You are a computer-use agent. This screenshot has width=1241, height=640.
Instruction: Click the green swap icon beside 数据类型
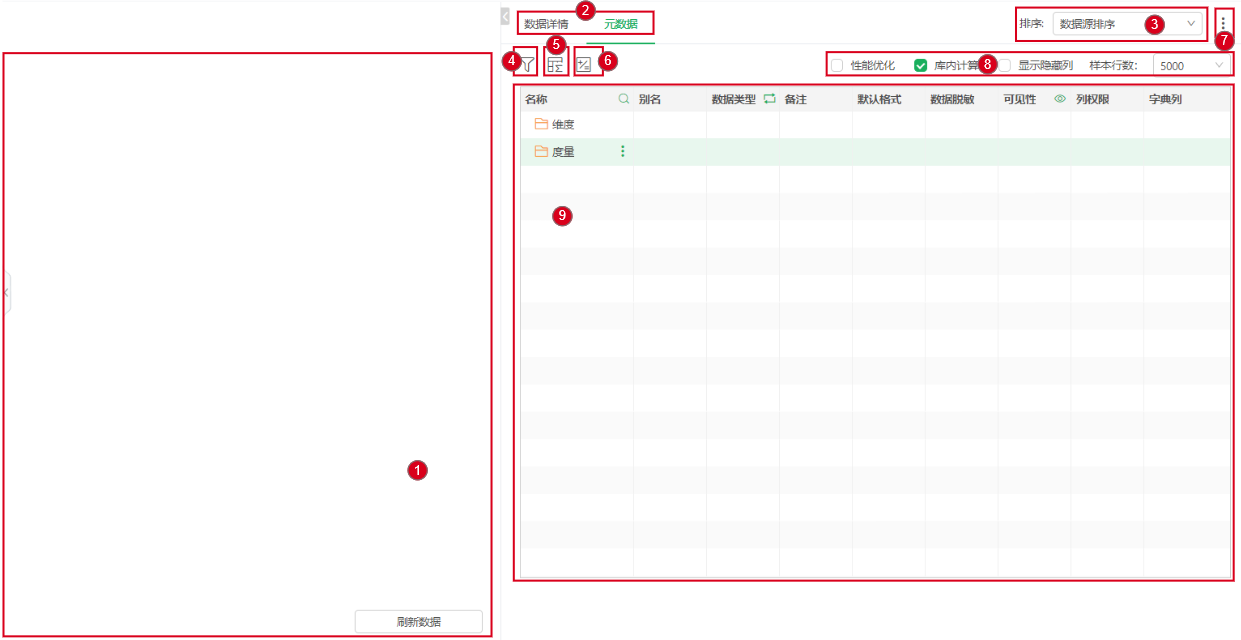click(x=770, y=99)
